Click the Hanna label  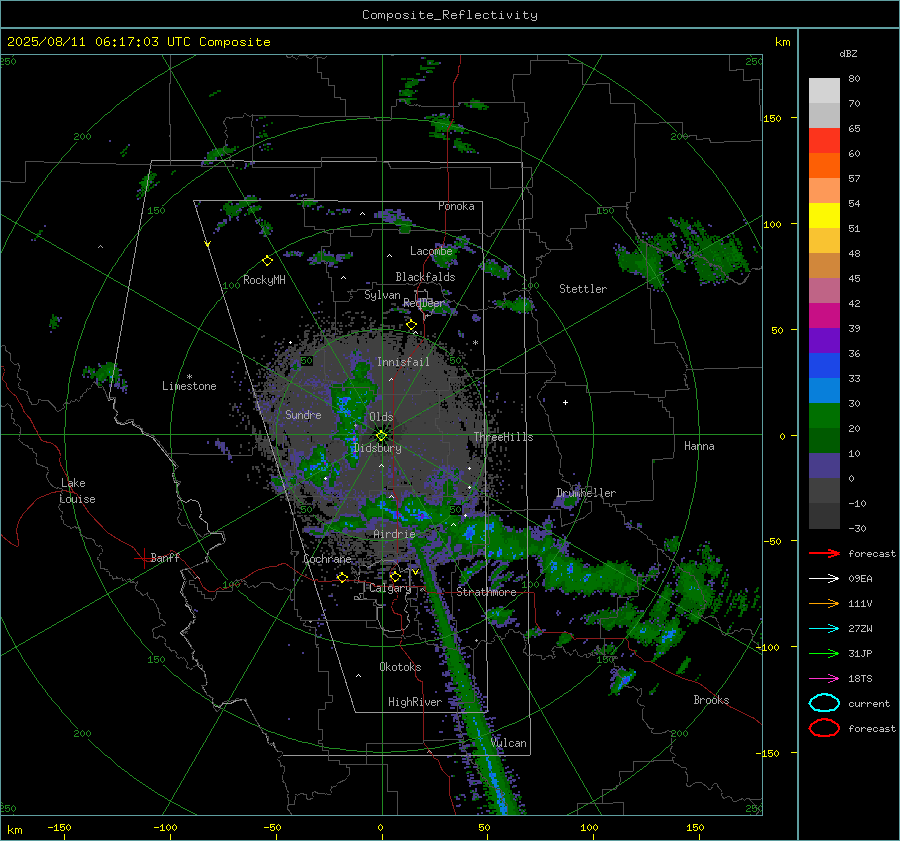tap(699, 446)
